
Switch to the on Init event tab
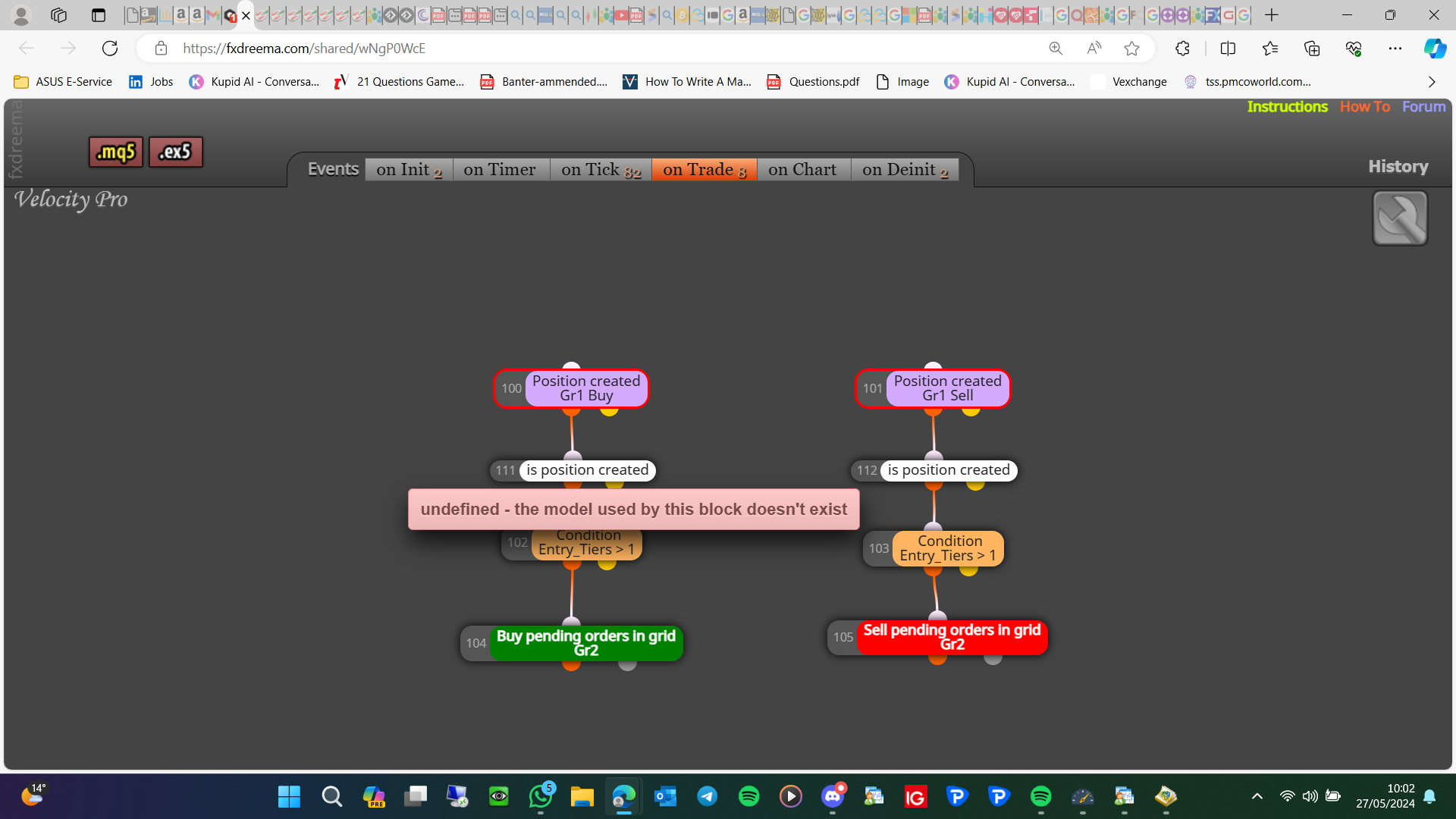409,170
